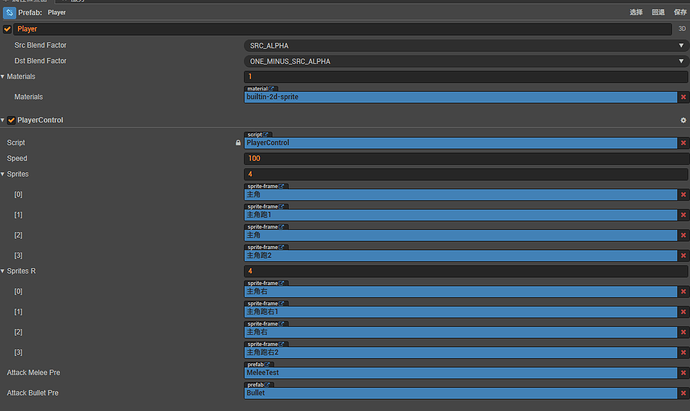Open the PlayerControl component settings gear
This screenshot has width=690, height=411.
tap(683, 120)
